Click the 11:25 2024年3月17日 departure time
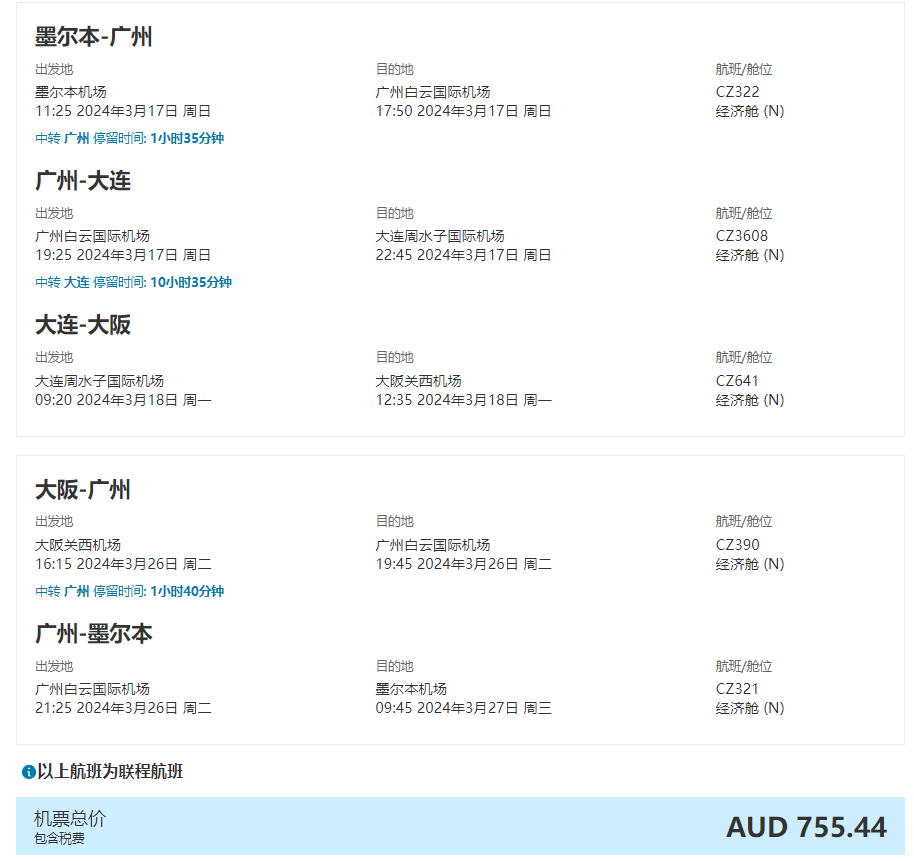Image resolution: width=914 pixels, height=861 pixels. [x=122, y=111]
